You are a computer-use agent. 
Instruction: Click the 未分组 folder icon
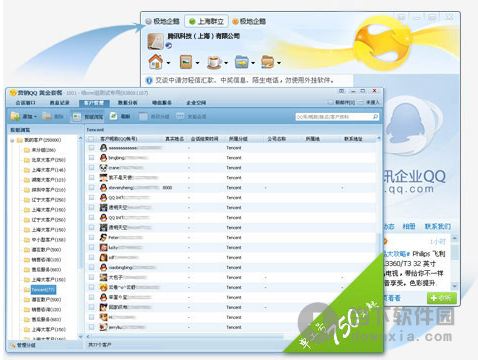point(27,150)
